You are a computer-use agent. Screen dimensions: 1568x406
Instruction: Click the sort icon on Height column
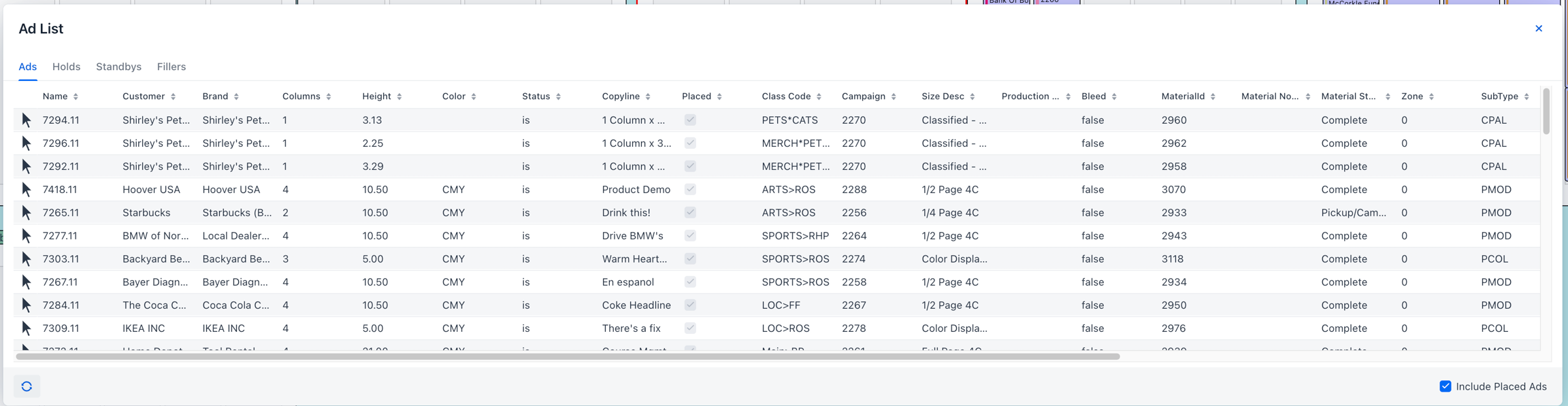point(399,97)
